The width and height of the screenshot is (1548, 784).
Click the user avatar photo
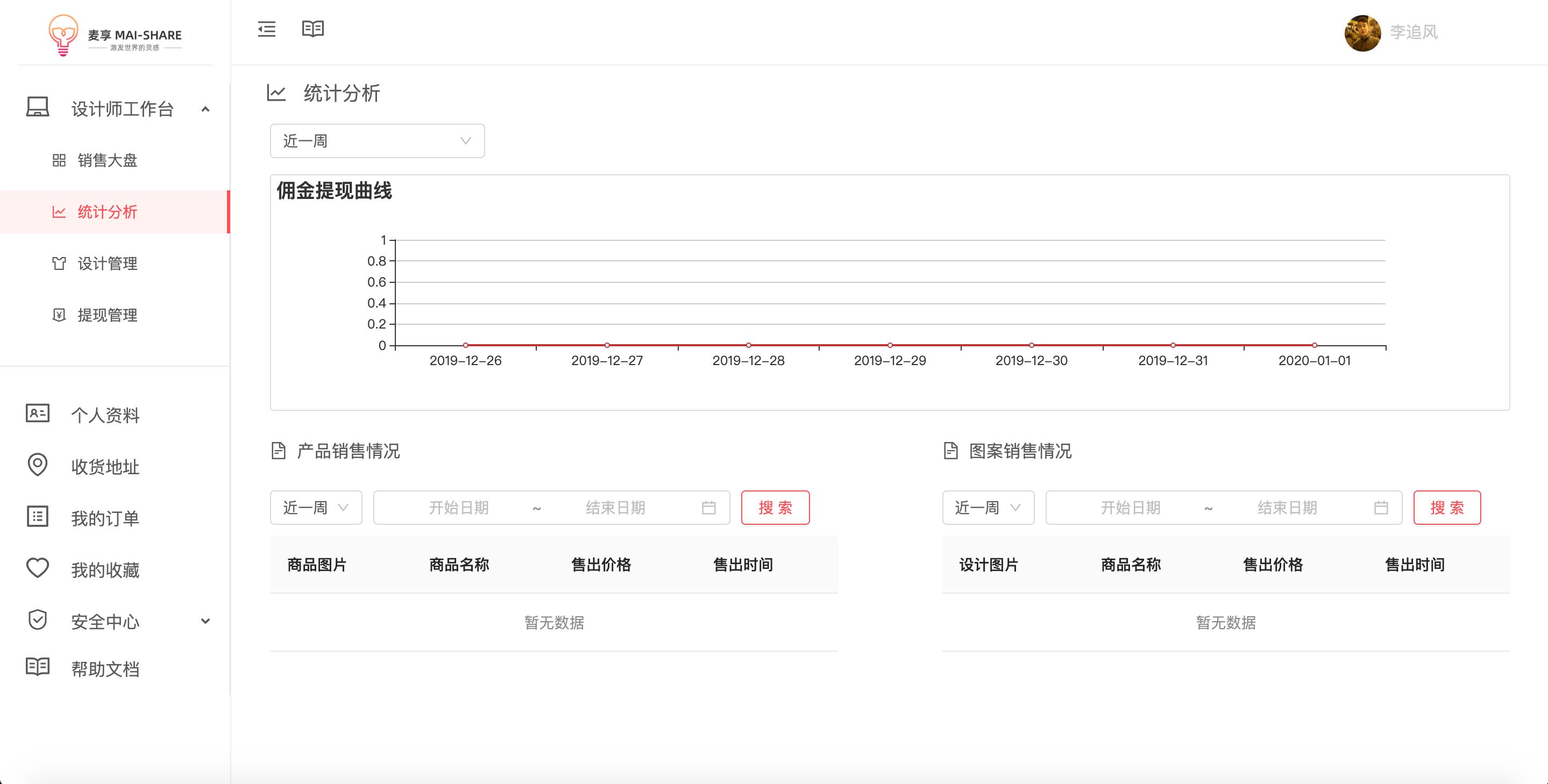click(x=1362, y=33)
